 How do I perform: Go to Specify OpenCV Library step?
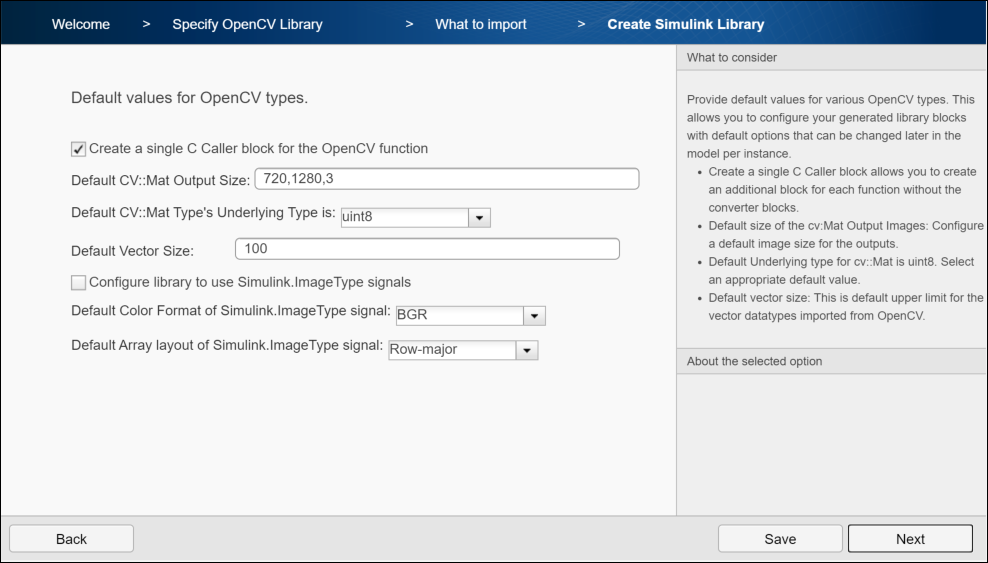[248, 25]
